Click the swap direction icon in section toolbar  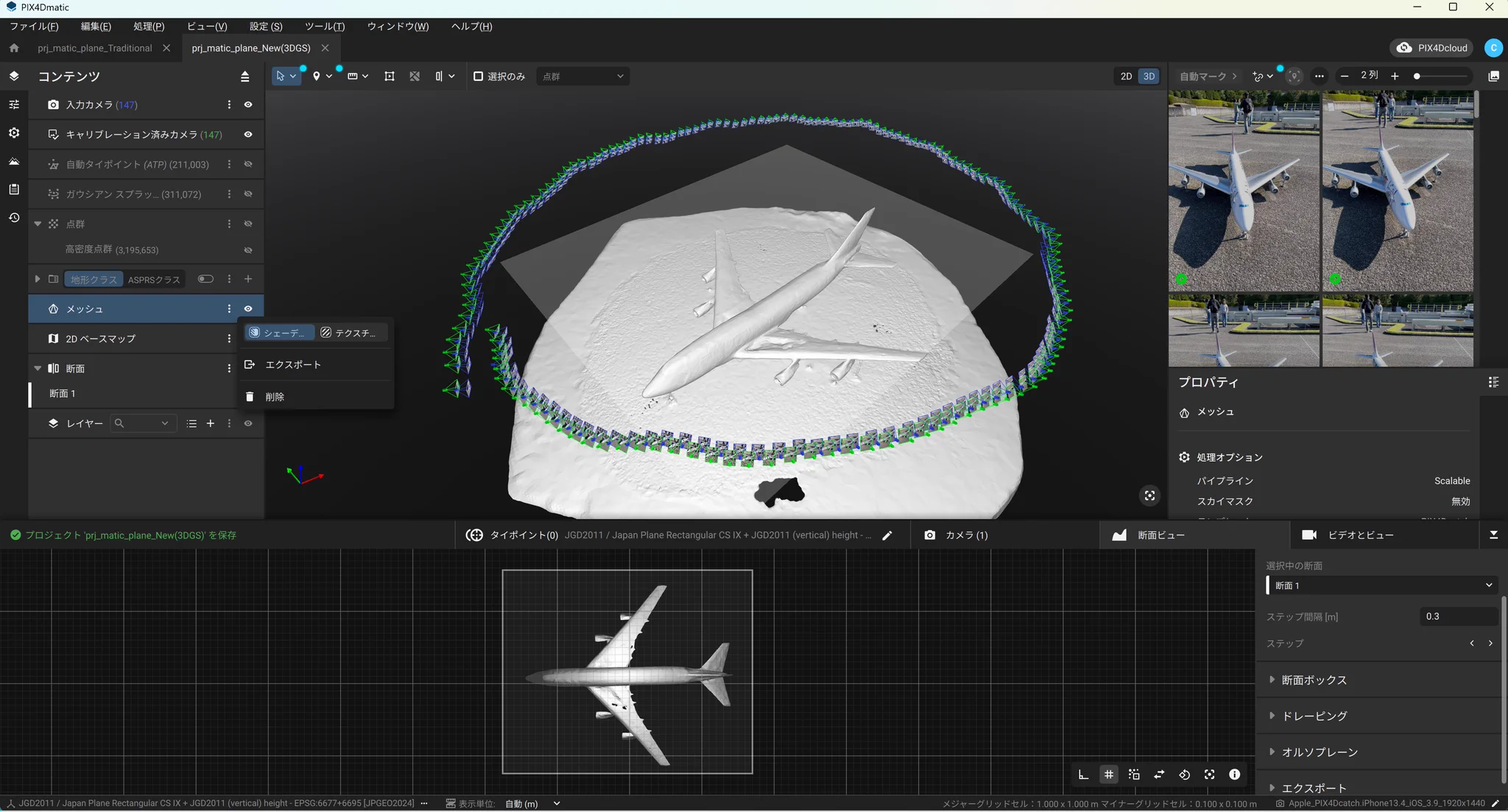tap(1159, 774)
